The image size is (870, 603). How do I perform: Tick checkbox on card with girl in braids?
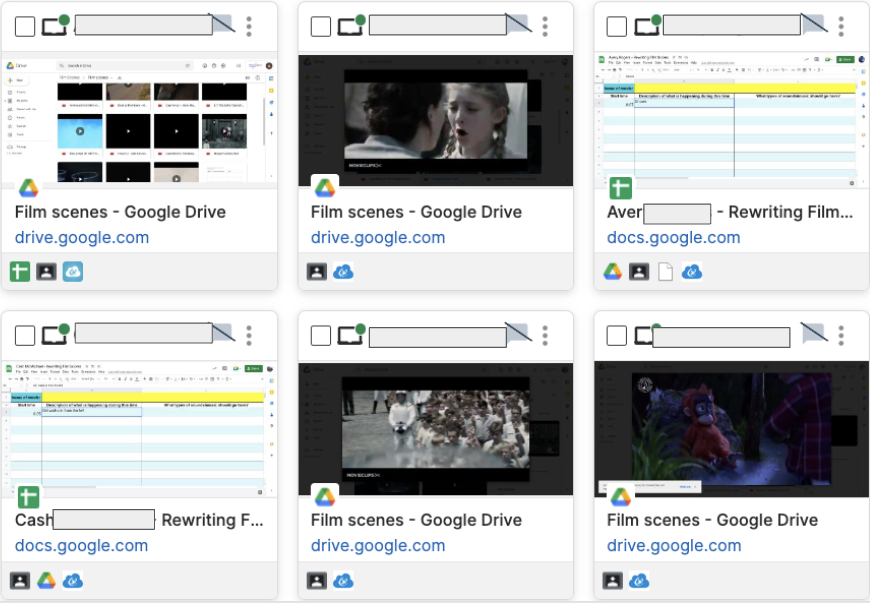coord(321,26)
